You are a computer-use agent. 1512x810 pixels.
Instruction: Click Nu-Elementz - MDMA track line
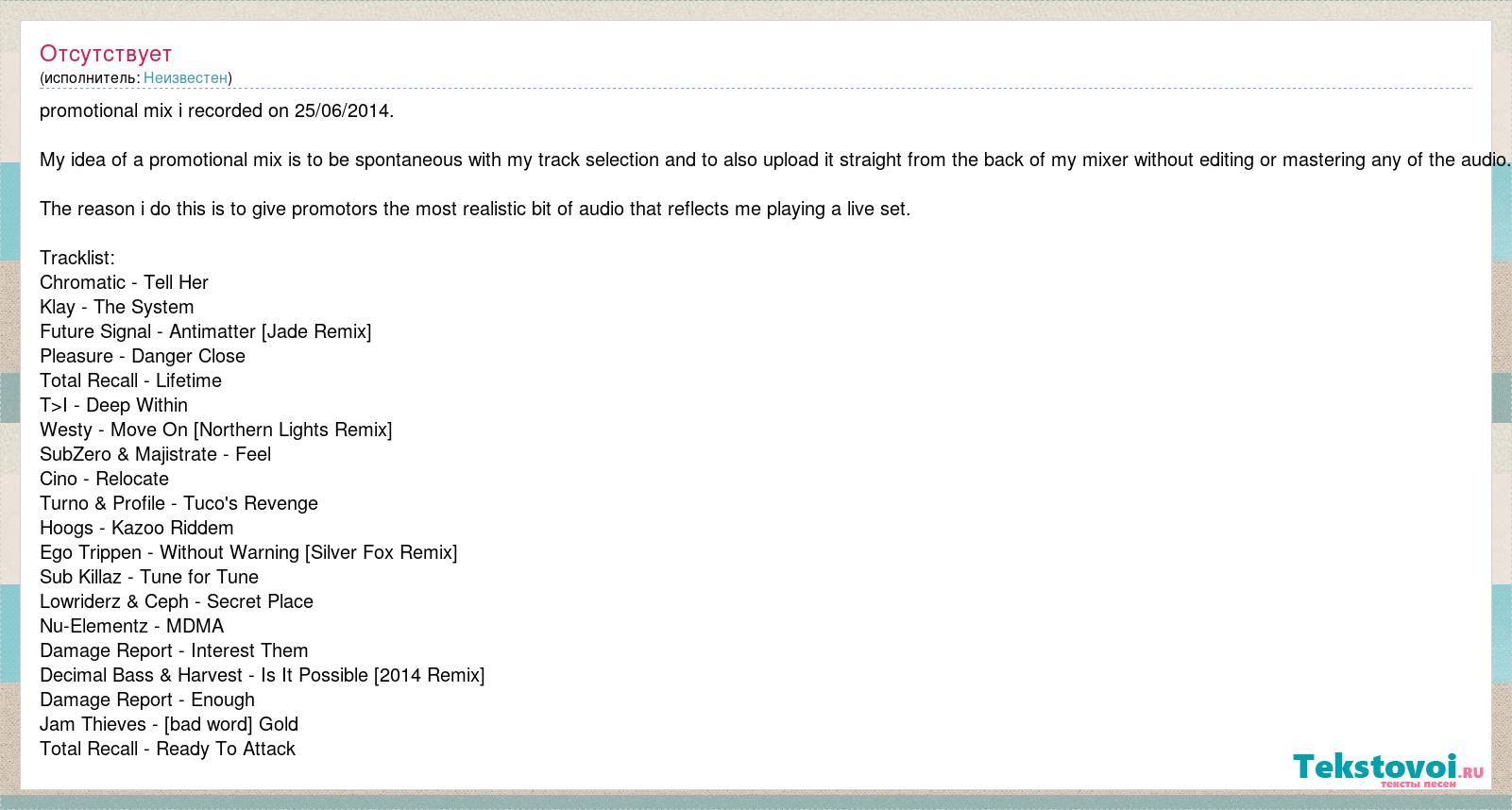(x=131, y=626)
